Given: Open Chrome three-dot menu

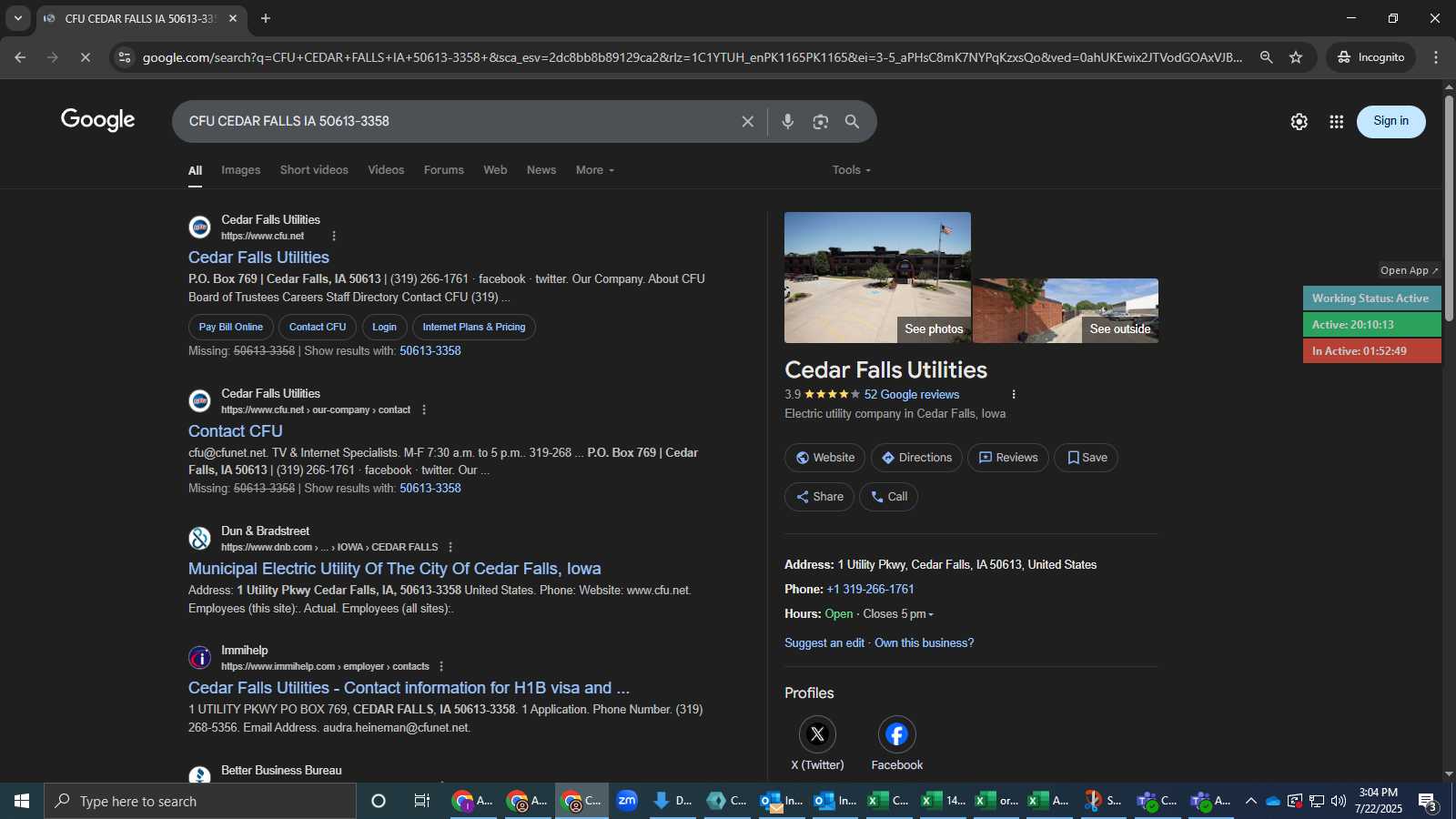Looking at the screenshot, I should (1436, 57).
